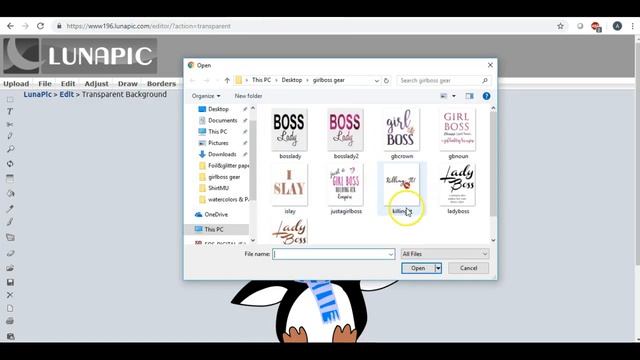
Task: Click the Cancel button
Action: (x=468, y=268)
